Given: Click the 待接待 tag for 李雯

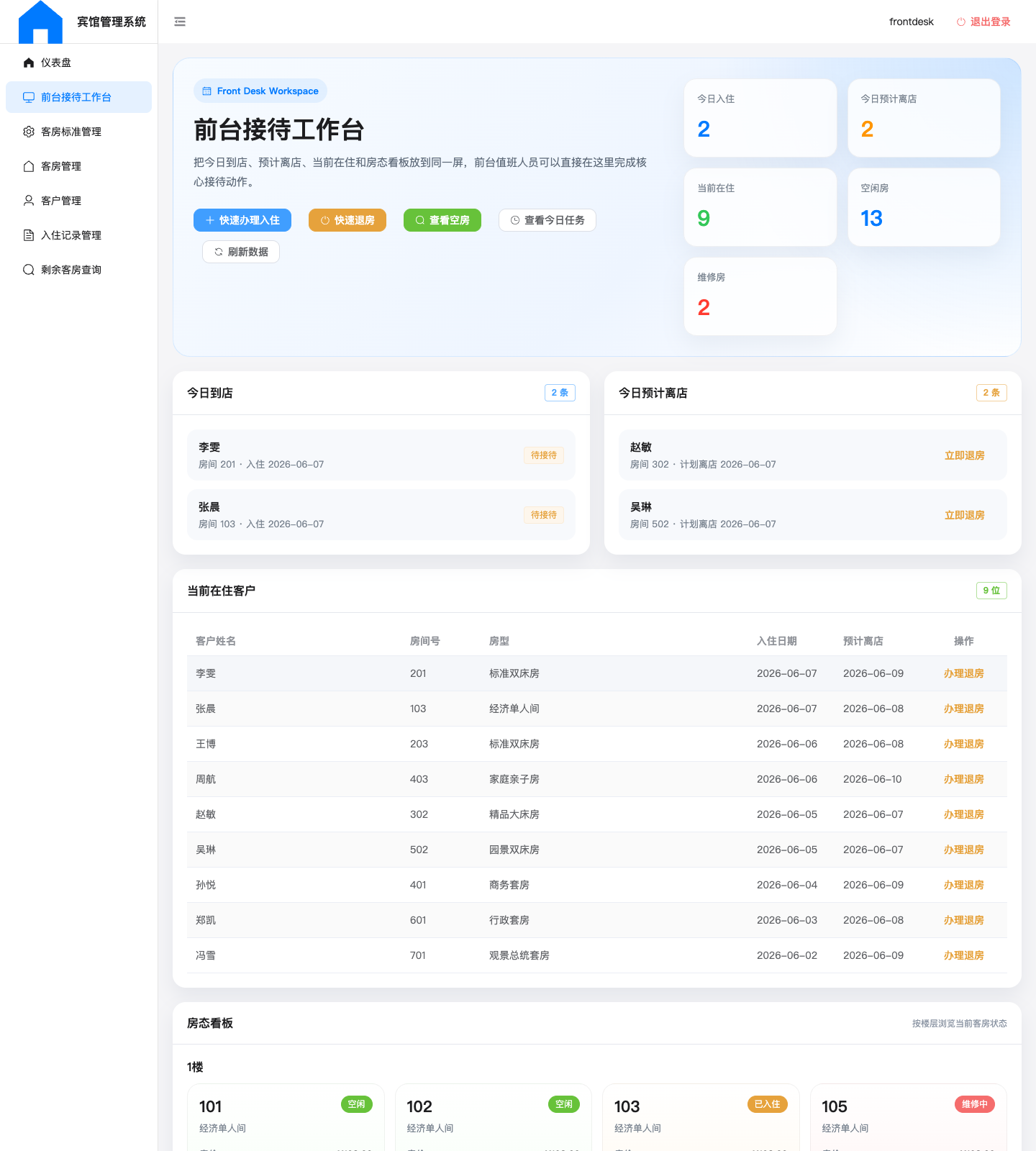Looking at the screenshot, I should 544,455.
